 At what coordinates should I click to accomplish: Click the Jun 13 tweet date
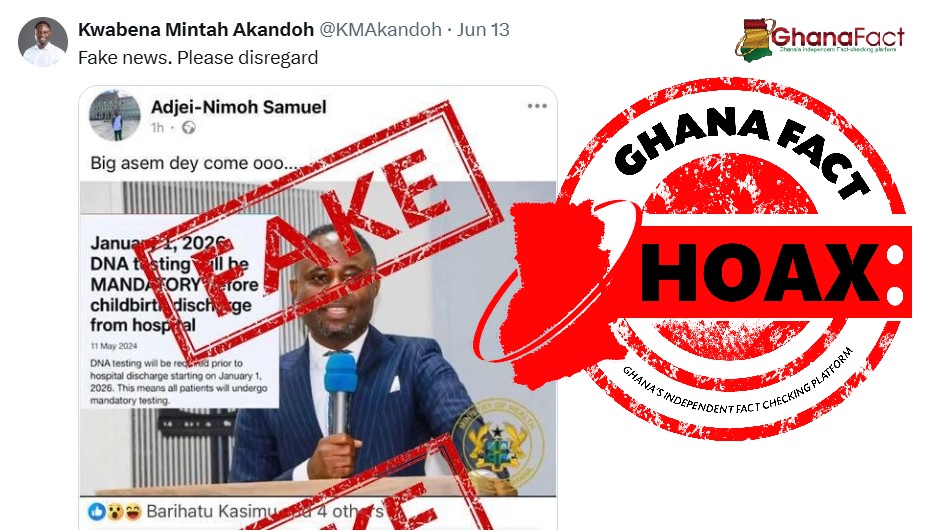(483, 29)
